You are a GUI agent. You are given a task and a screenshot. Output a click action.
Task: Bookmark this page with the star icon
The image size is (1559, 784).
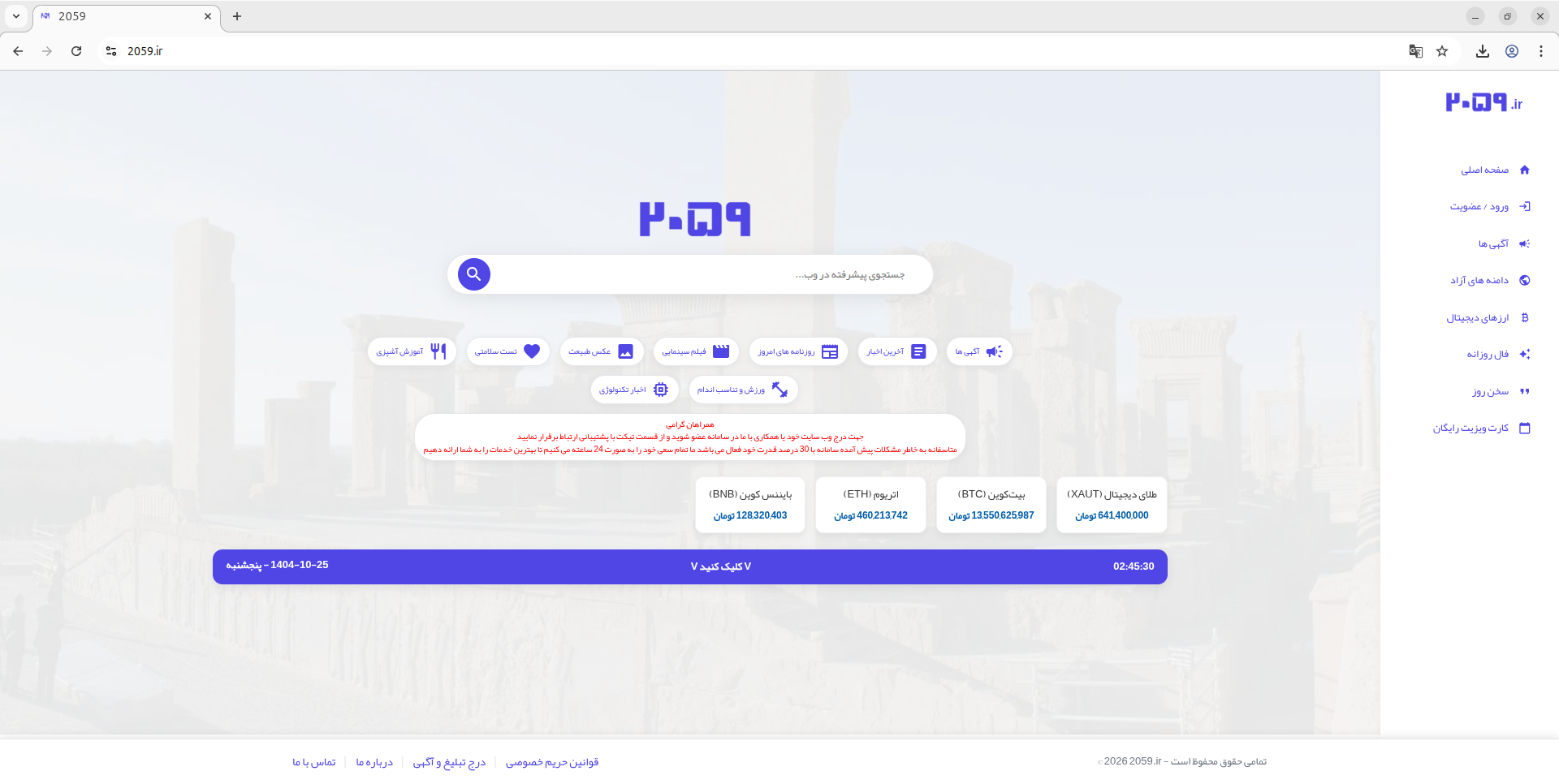click(x=1442, y=51)
